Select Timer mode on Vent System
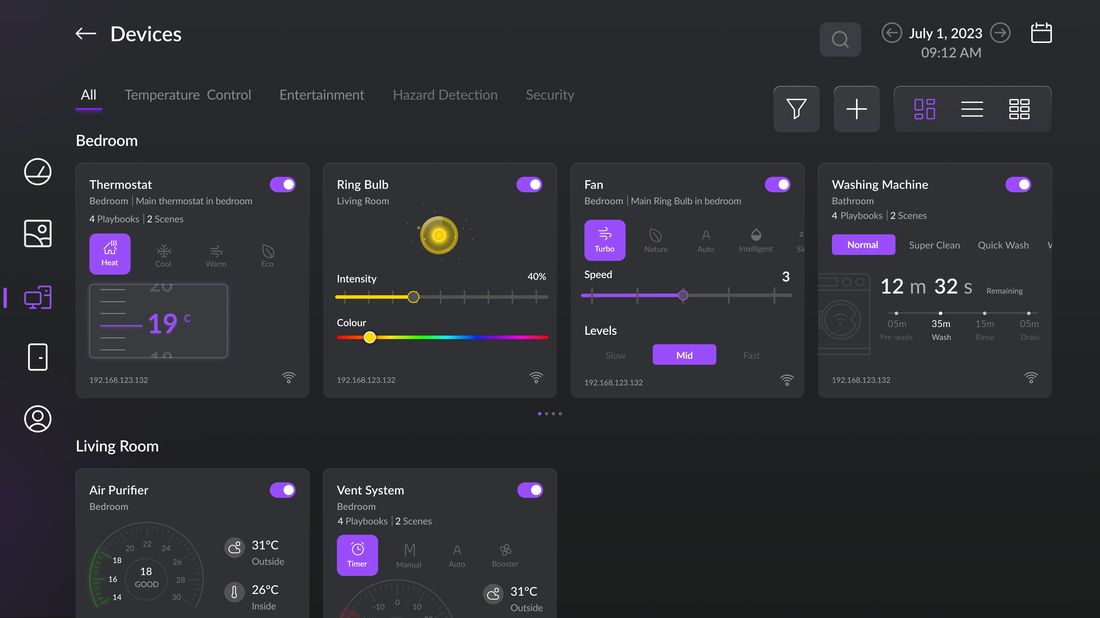The image size is (1100, 618). [x=357, y=555]
